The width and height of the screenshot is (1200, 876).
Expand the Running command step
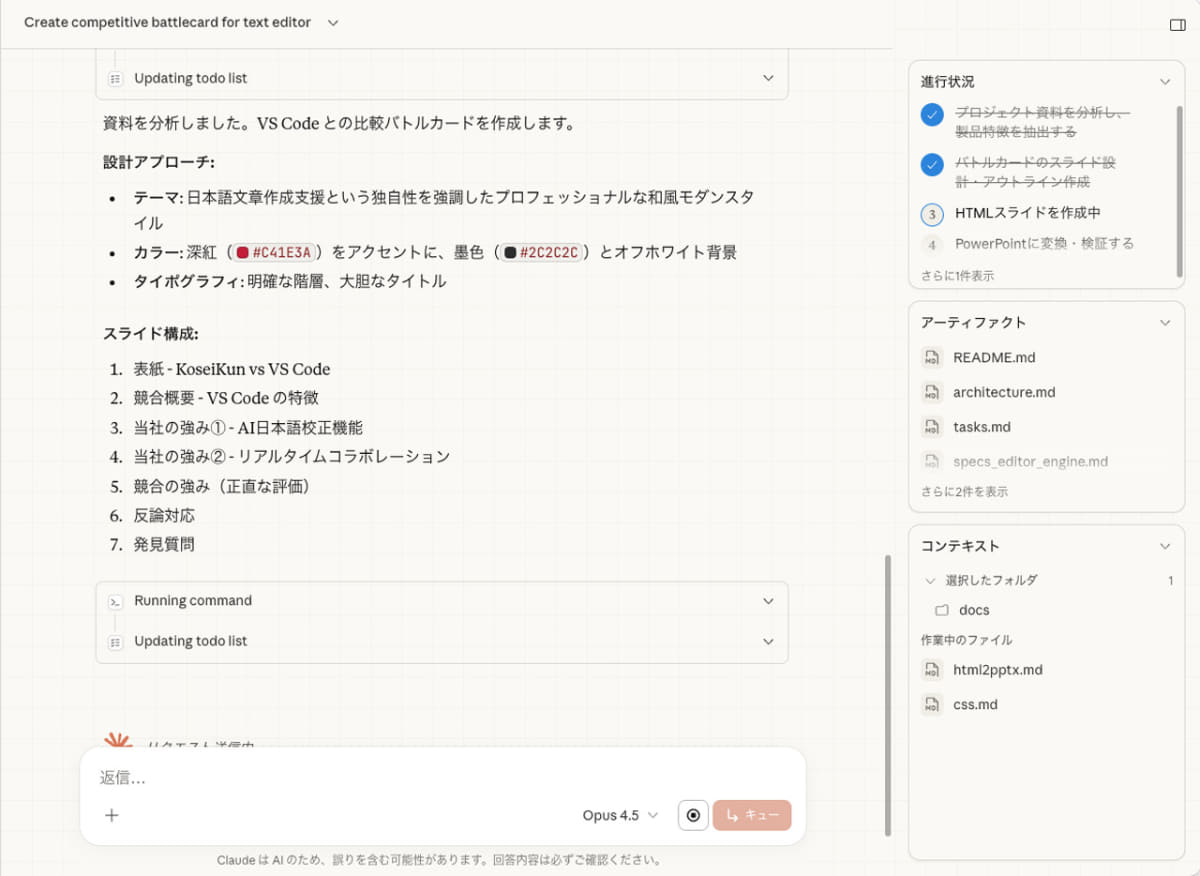click(768, 601)
